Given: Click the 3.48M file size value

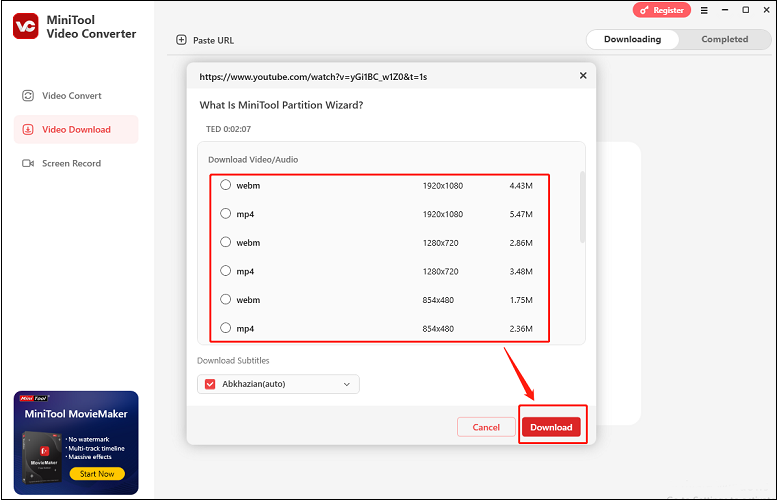Looking at the screenshot, I should pos(521,272).
